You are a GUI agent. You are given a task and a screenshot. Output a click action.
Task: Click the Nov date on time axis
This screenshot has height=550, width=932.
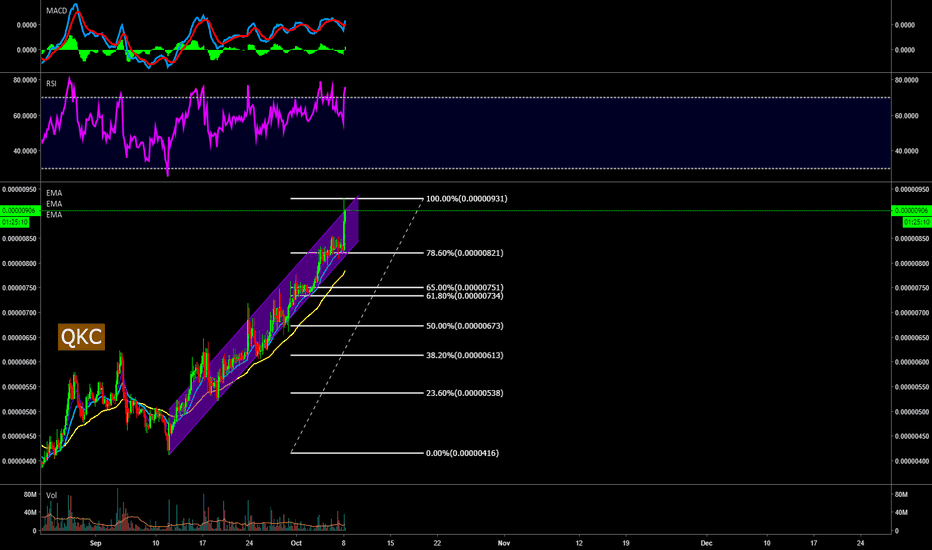click(504, 543)
